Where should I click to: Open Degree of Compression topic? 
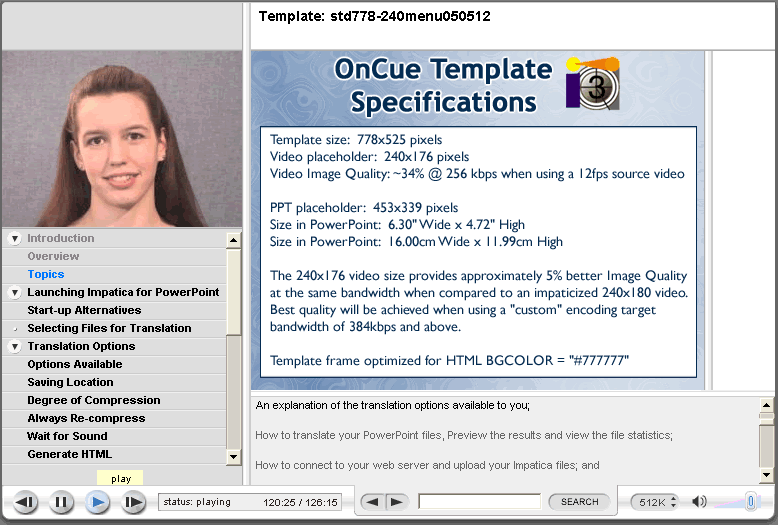tap(94, 400)
